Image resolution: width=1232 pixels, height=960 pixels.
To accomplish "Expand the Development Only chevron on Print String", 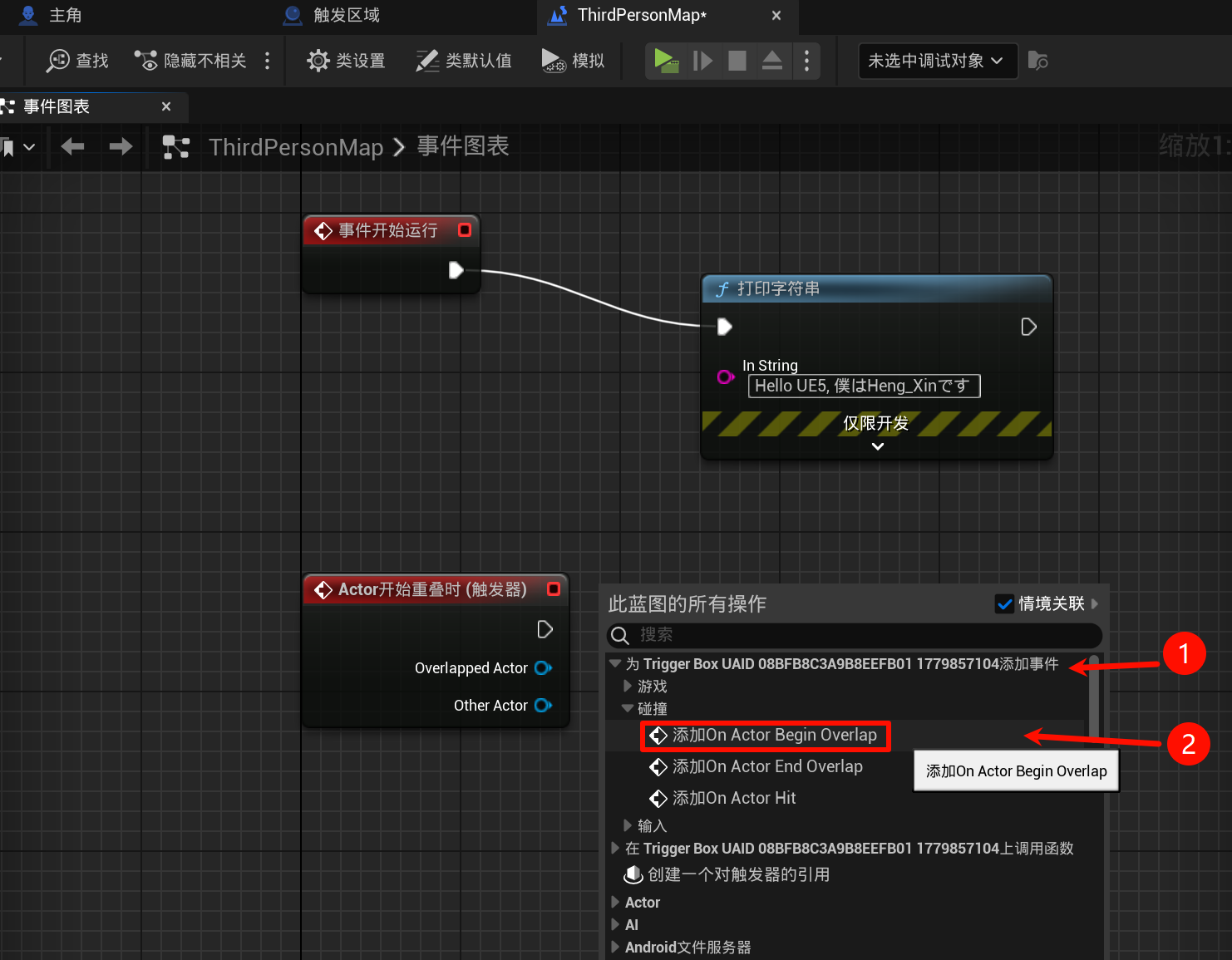I will pyautogui.click(x=877, y=446).
